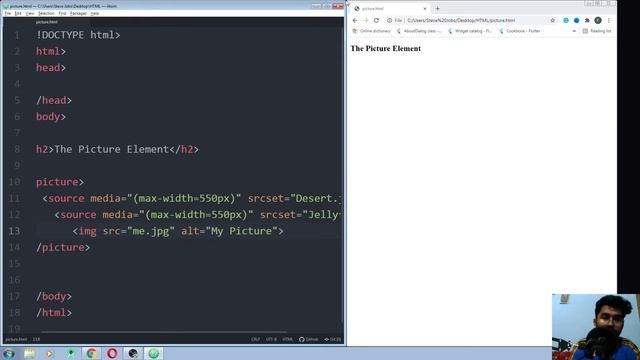Click the HTML grammar selector in status bar
Viewport: 640px width, 360px height.
(287, 340)
